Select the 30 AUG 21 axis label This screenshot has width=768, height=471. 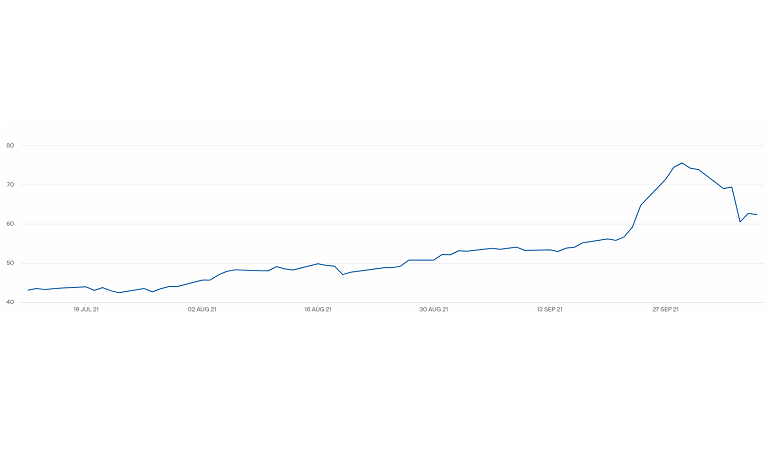[434, 310]
